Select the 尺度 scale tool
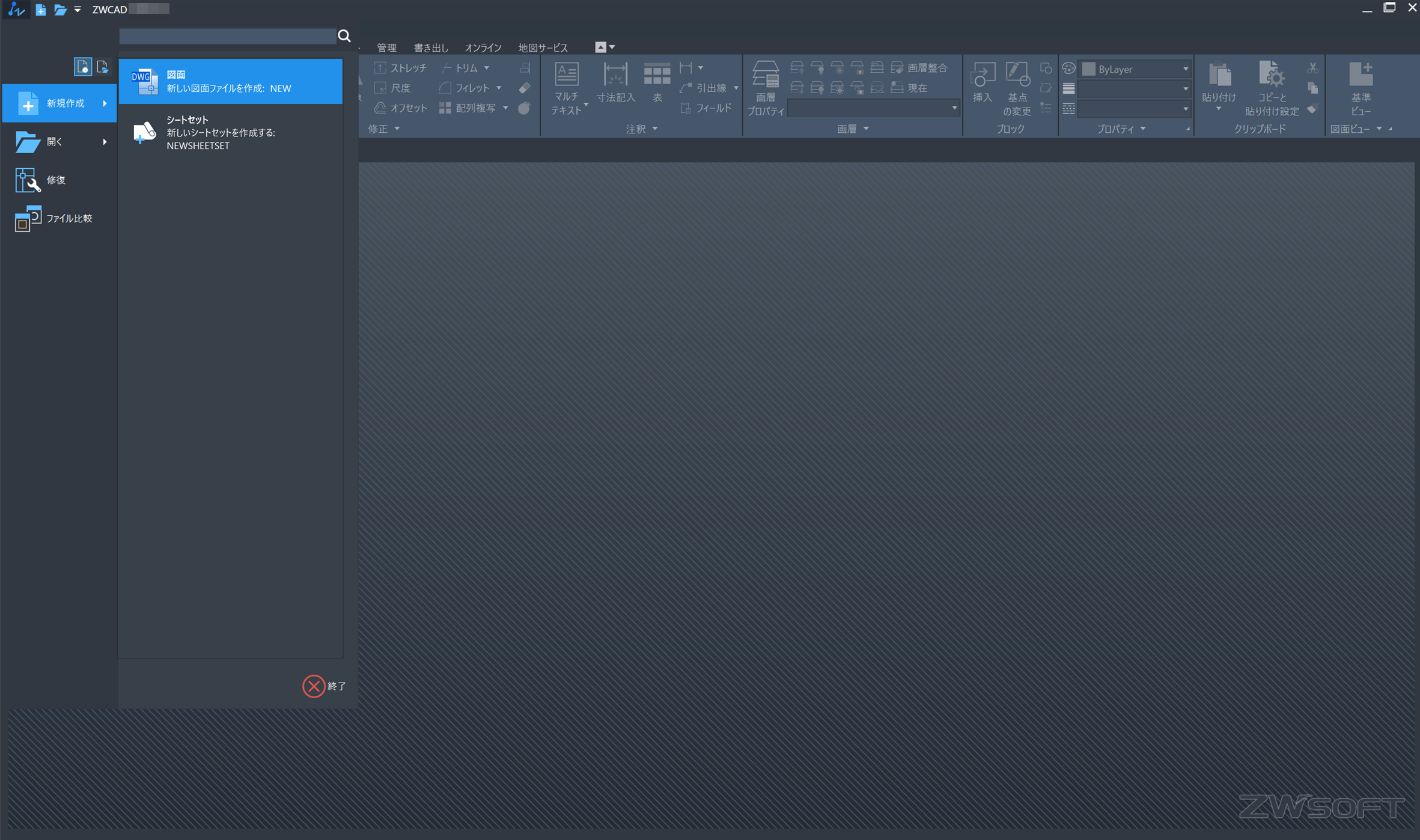 pyautogui.click(x=392, y=88)
